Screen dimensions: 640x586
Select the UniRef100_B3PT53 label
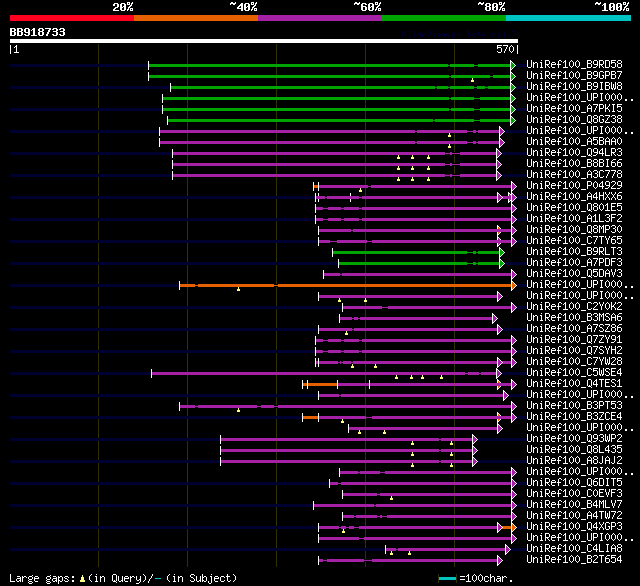pos(574,406)
